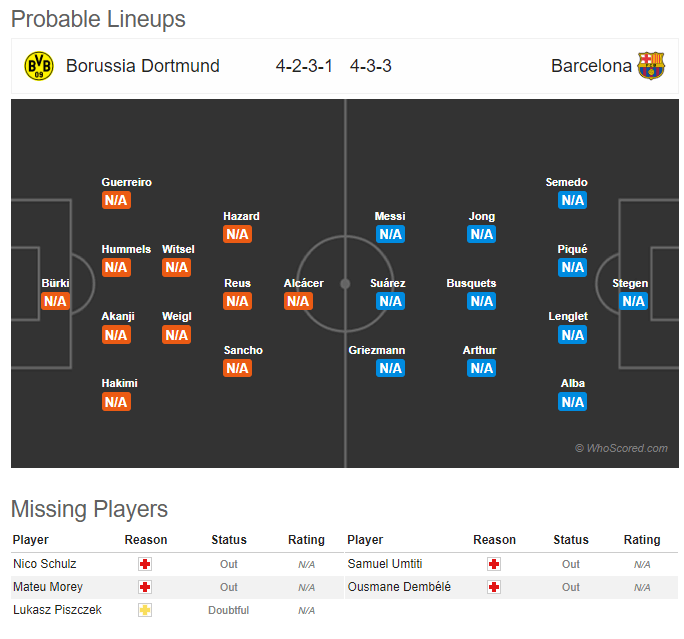Click Nico Schulz's red injury icon

(x=145, y=564)
